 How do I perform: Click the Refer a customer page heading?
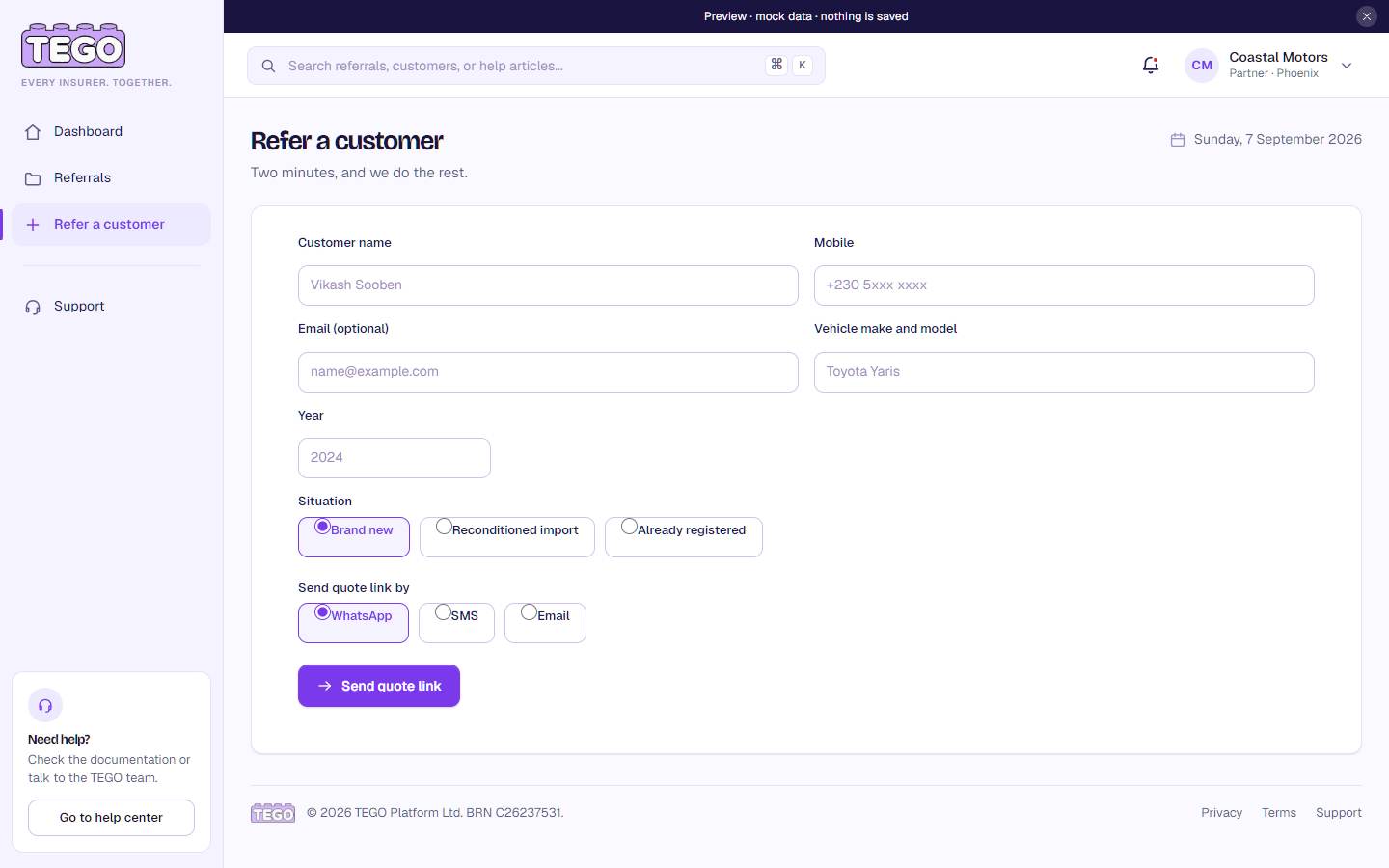pyautogui.click(x=347, y=141)
